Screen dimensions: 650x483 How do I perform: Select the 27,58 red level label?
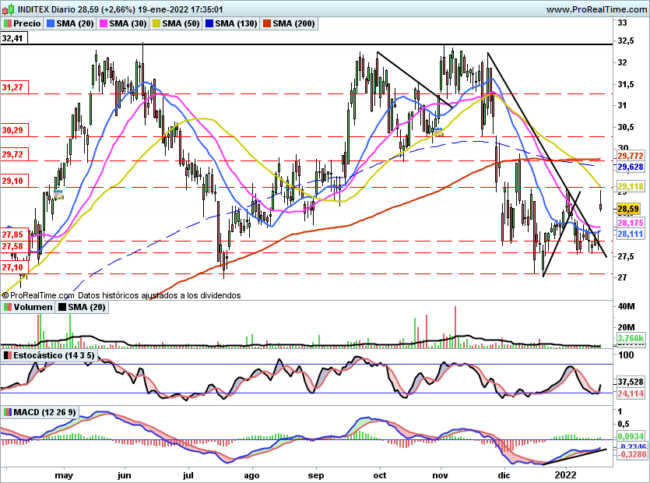pyautogui.click(x=14, y=247)
